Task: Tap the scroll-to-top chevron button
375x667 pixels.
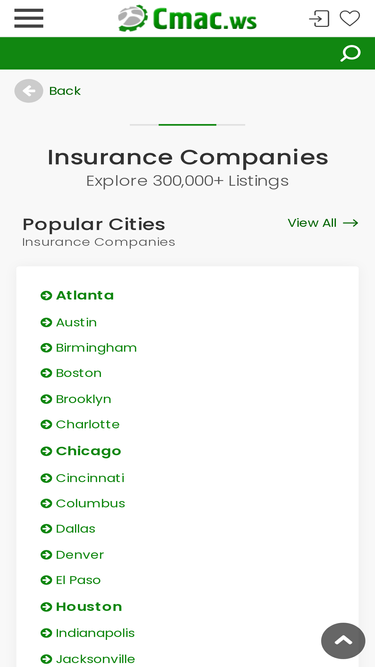Action: (x=343, y=641)
